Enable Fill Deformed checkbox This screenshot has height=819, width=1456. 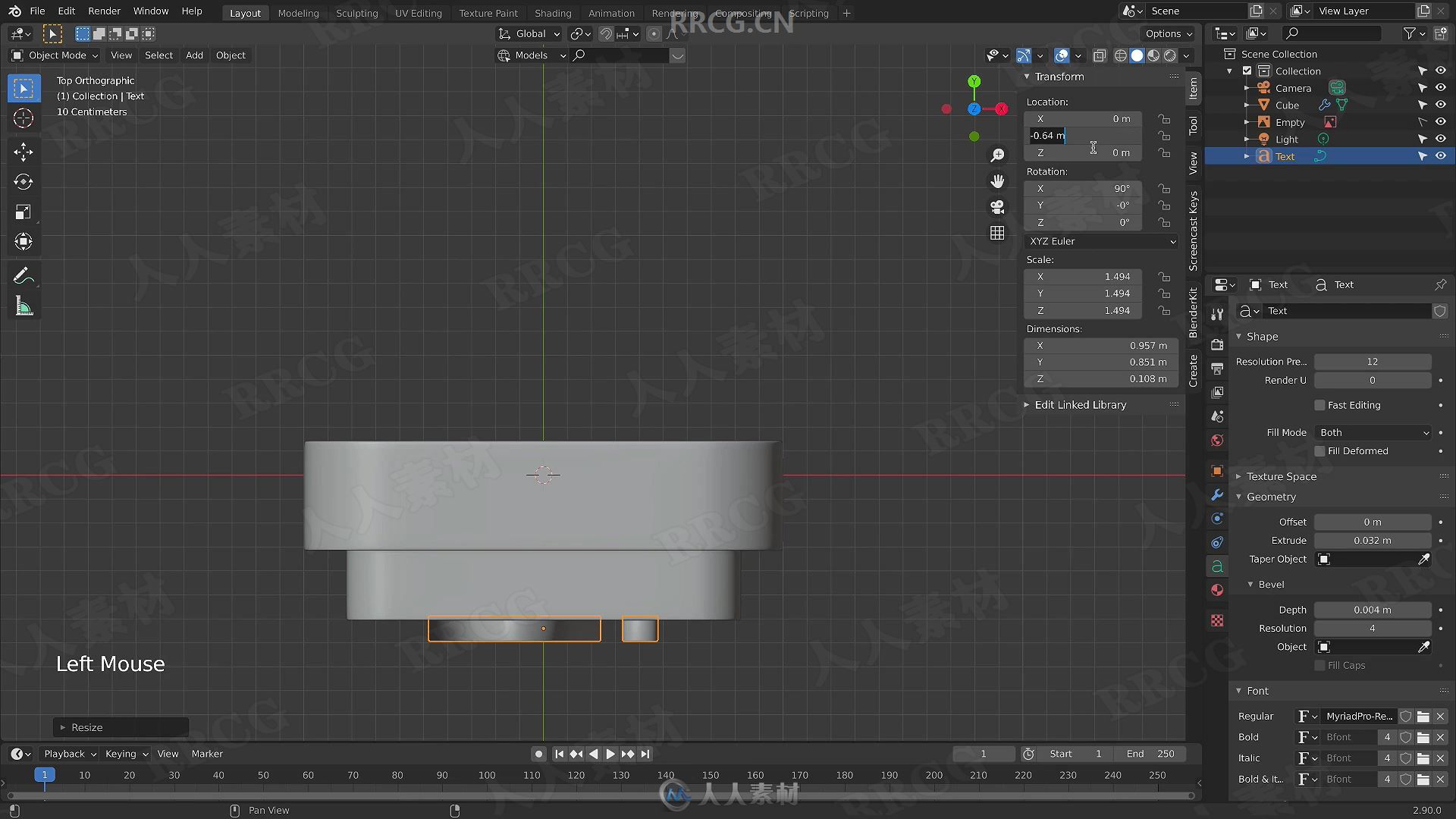point(1321,450)
